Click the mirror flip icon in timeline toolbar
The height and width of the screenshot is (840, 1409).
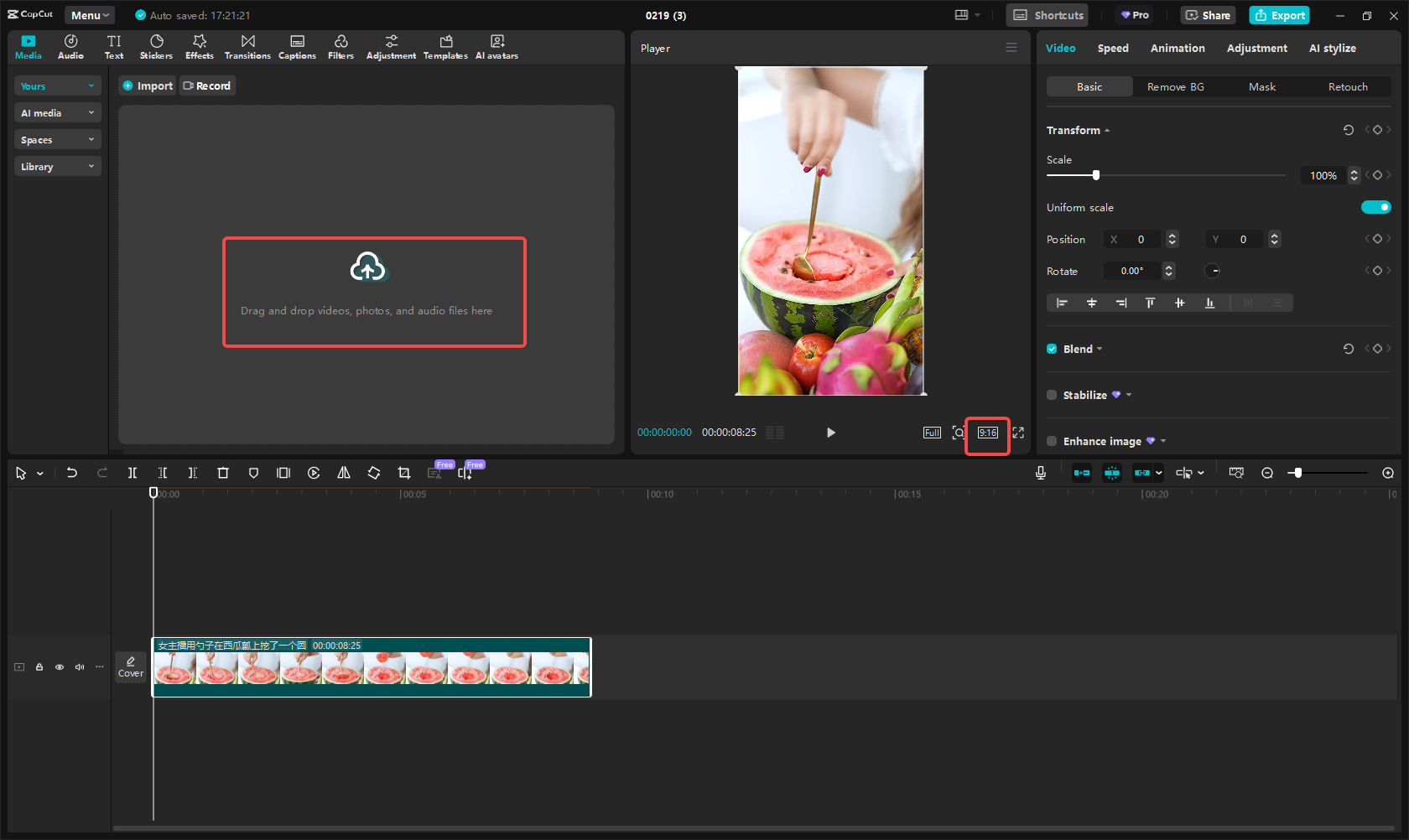click(344, 473)
